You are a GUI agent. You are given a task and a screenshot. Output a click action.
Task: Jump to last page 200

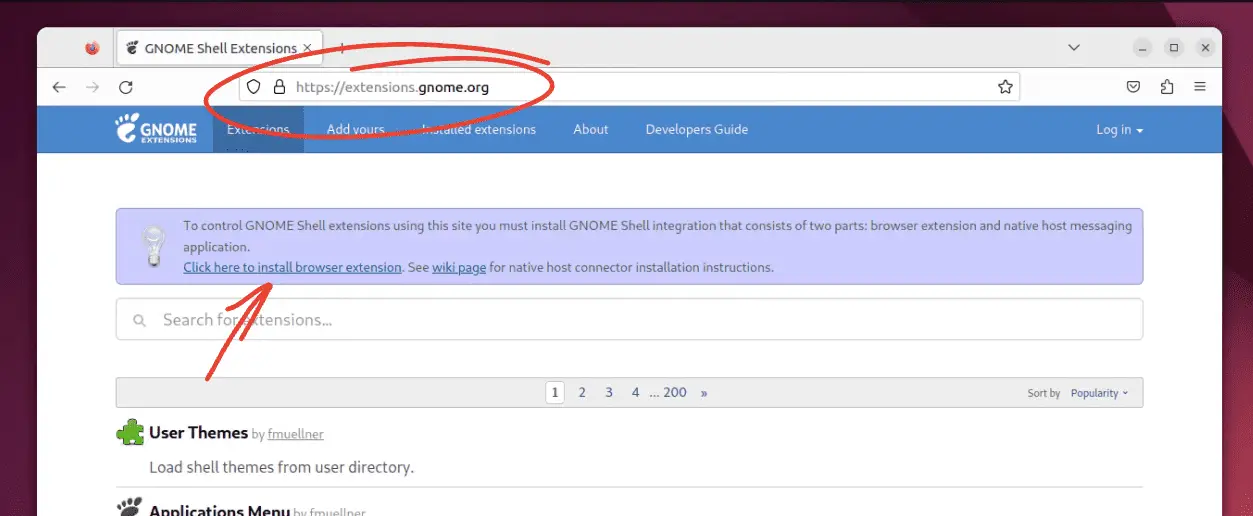coord(675,392)
